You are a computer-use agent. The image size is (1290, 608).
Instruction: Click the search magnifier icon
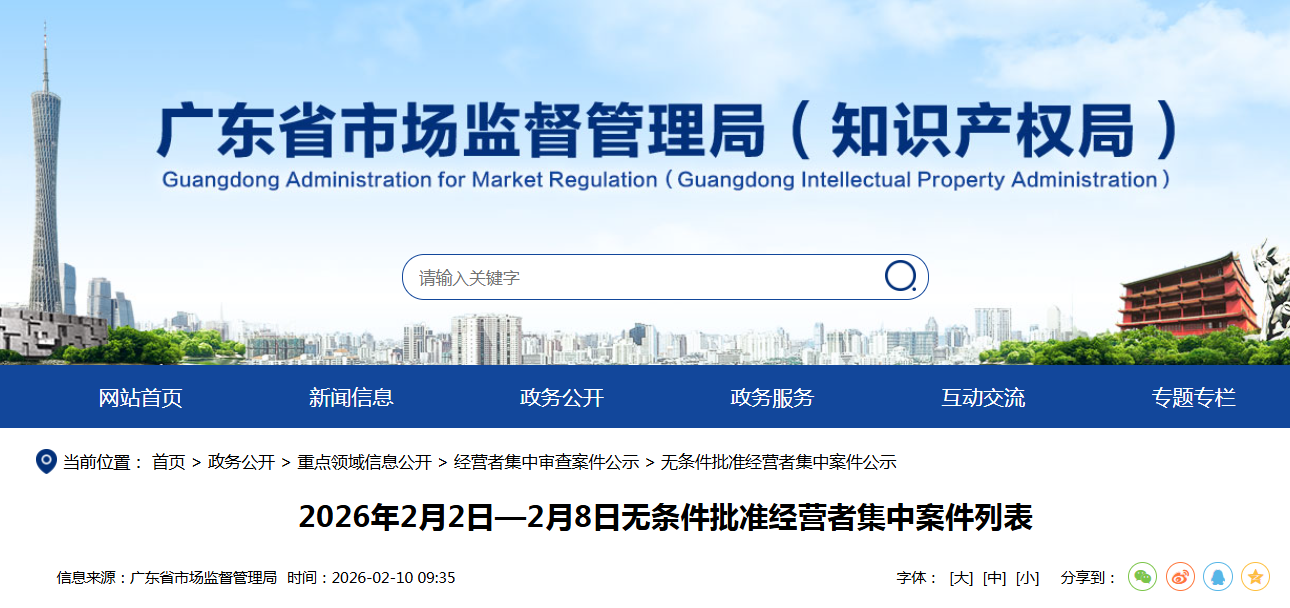pos(900,277)
